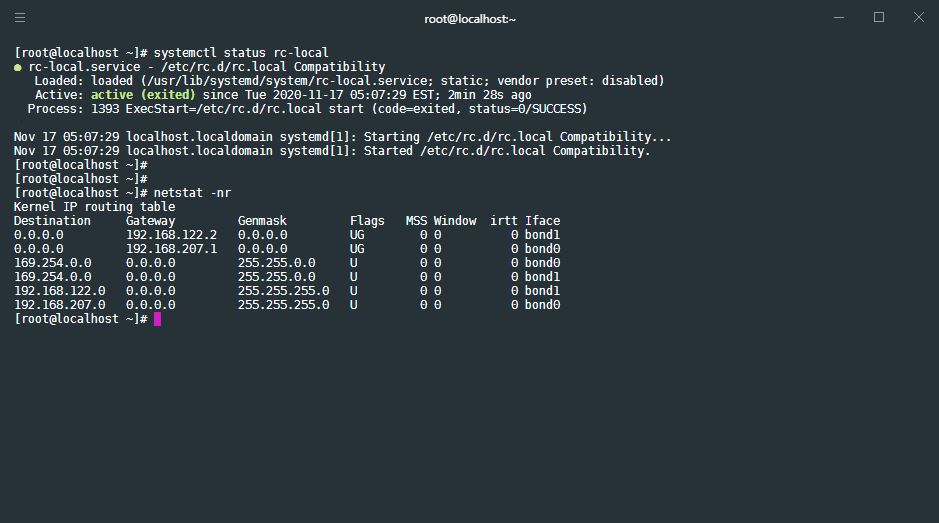Image resolution: width=939 pixels, height=523 pixels.
Task: Click the 'Iface' column header
Action: [x=543, y=220]
